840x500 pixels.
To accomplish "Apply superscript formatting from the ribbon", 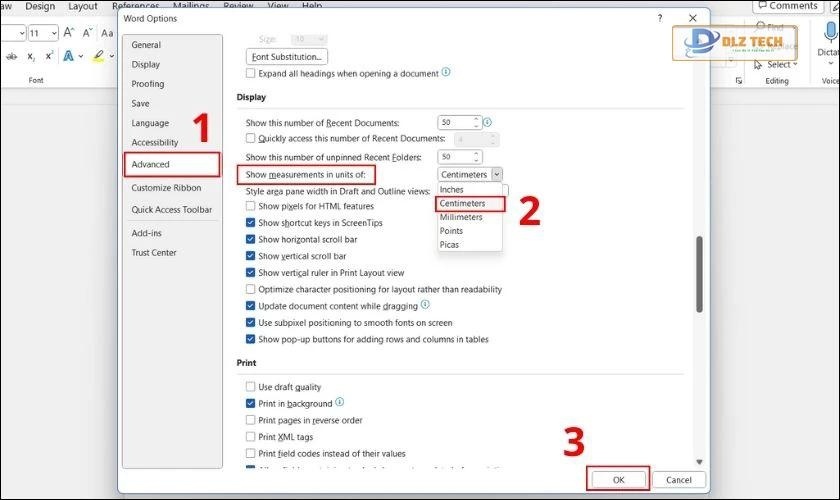I will [50, 58].
